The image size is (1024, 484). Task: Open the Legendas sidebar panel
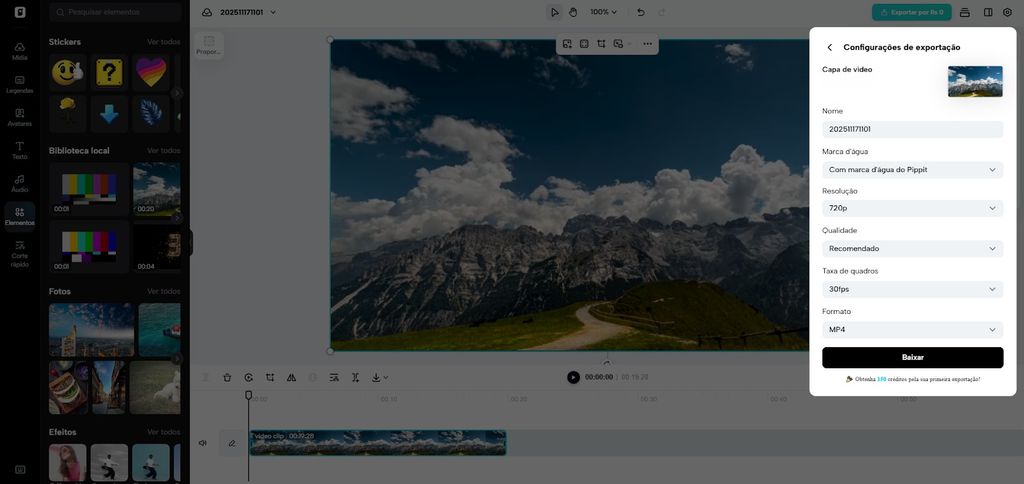click(19, 84)
